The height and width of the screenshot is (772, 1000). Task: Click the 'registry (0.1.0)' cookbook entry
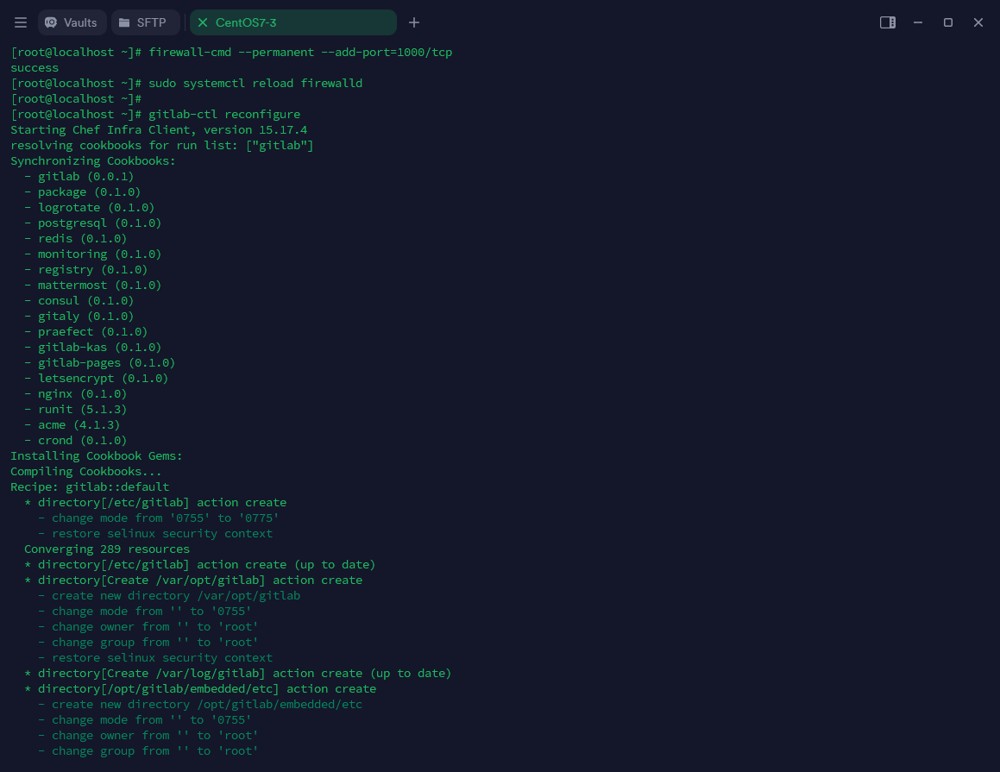(x=92, y=269)
